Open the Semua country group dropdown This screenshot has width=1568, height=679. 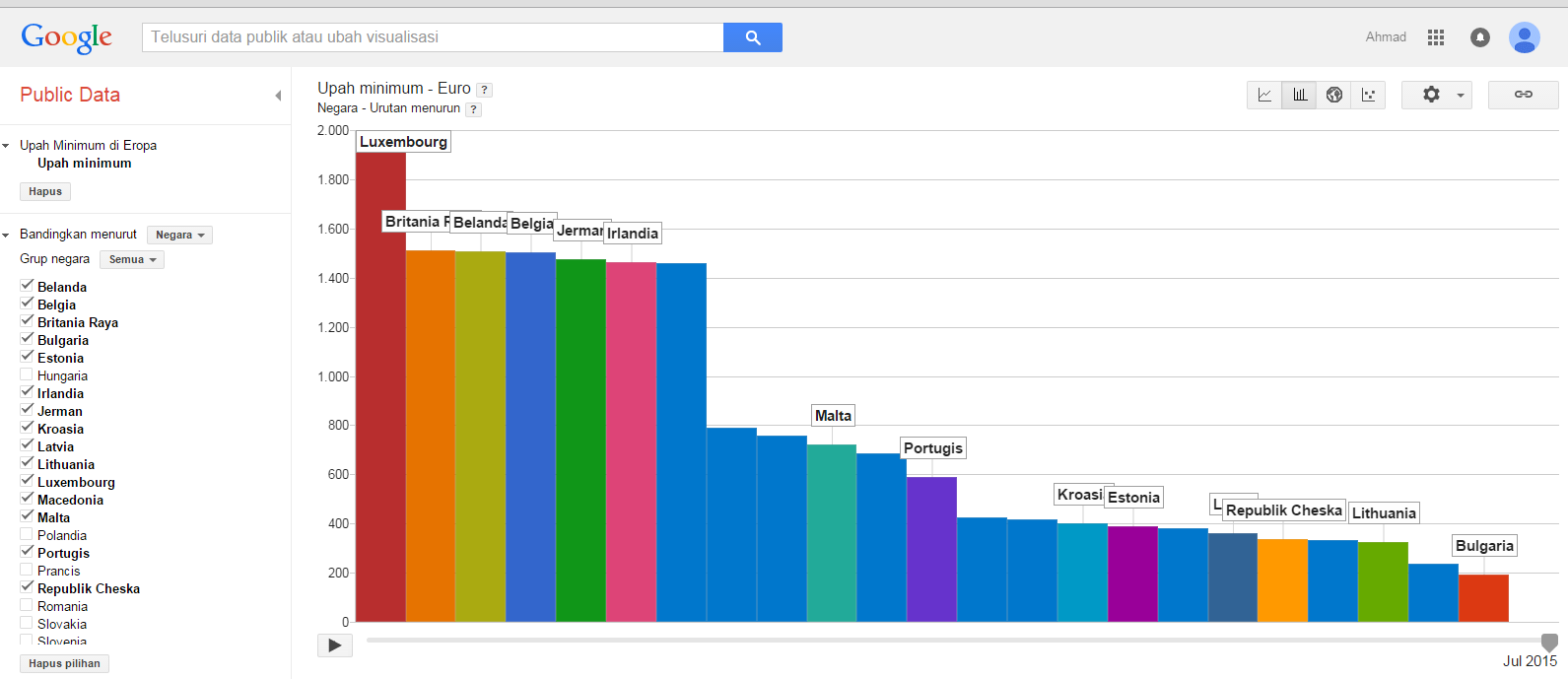[x=132, y=259]
